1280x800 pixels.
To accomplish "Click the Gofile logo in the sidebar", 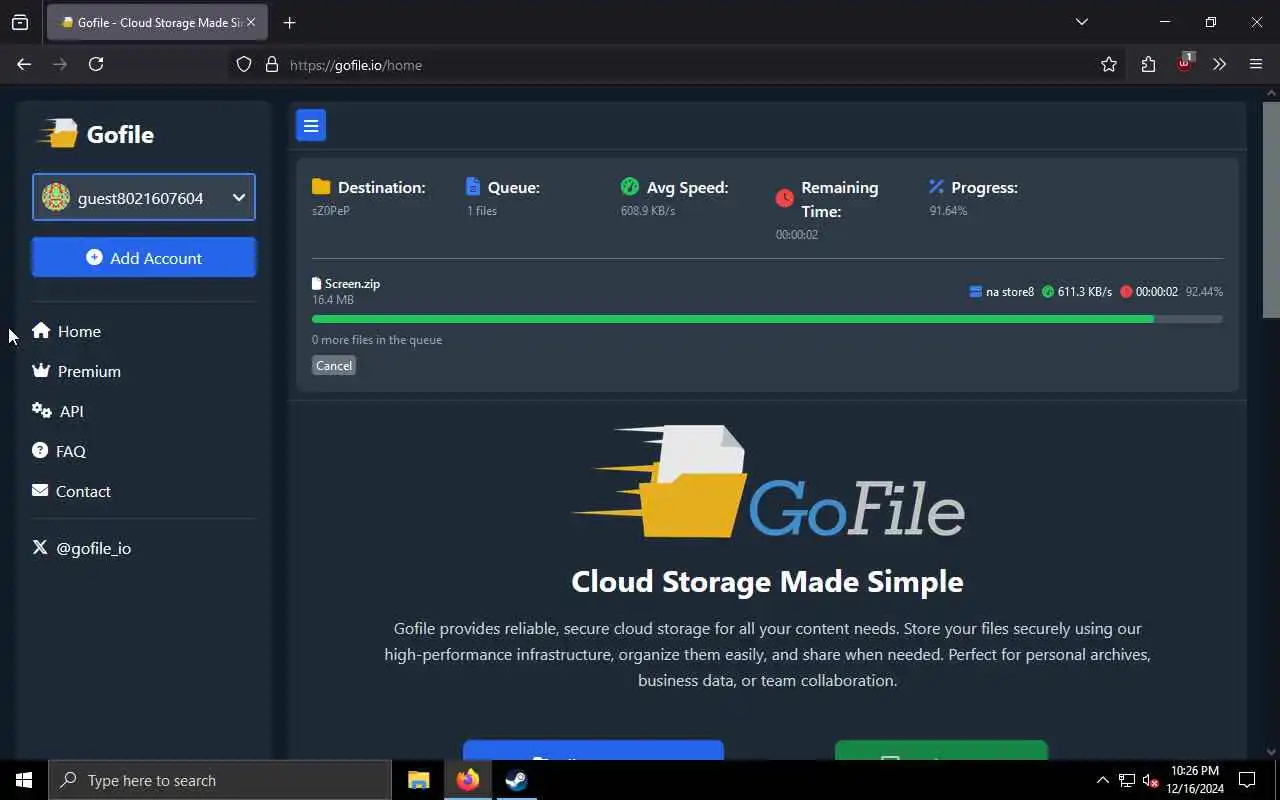I will (96, 134).
